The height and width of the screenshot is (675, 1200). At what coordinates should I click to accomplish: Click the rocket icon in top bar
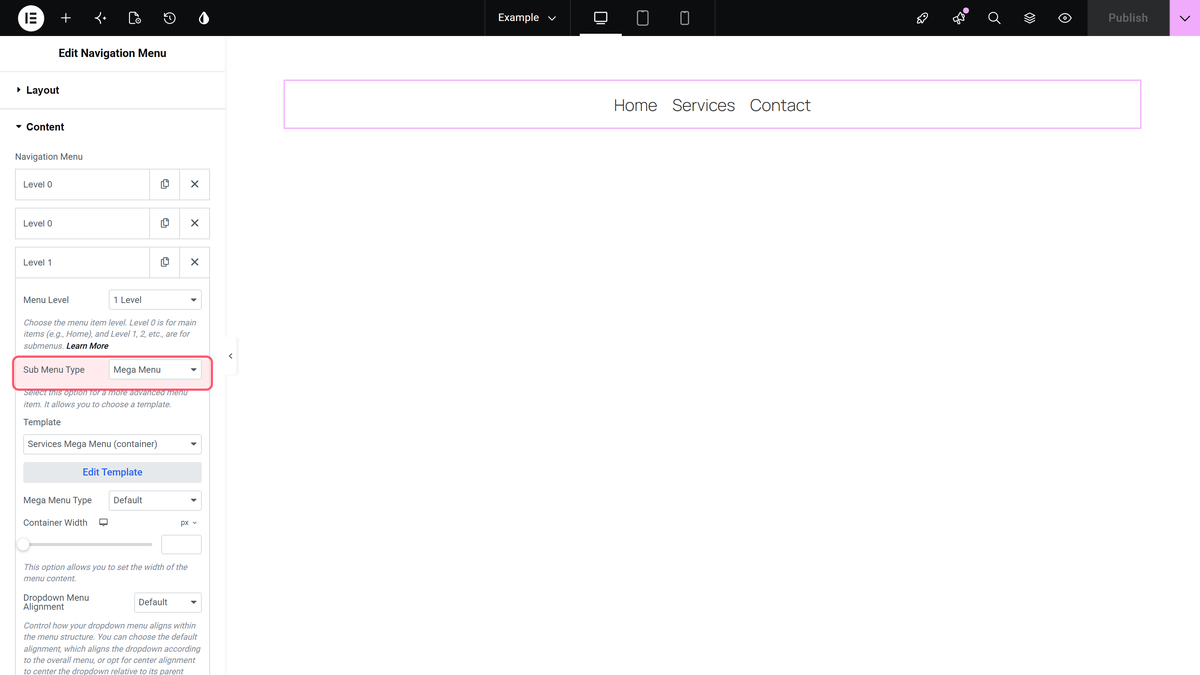(923, 18)
